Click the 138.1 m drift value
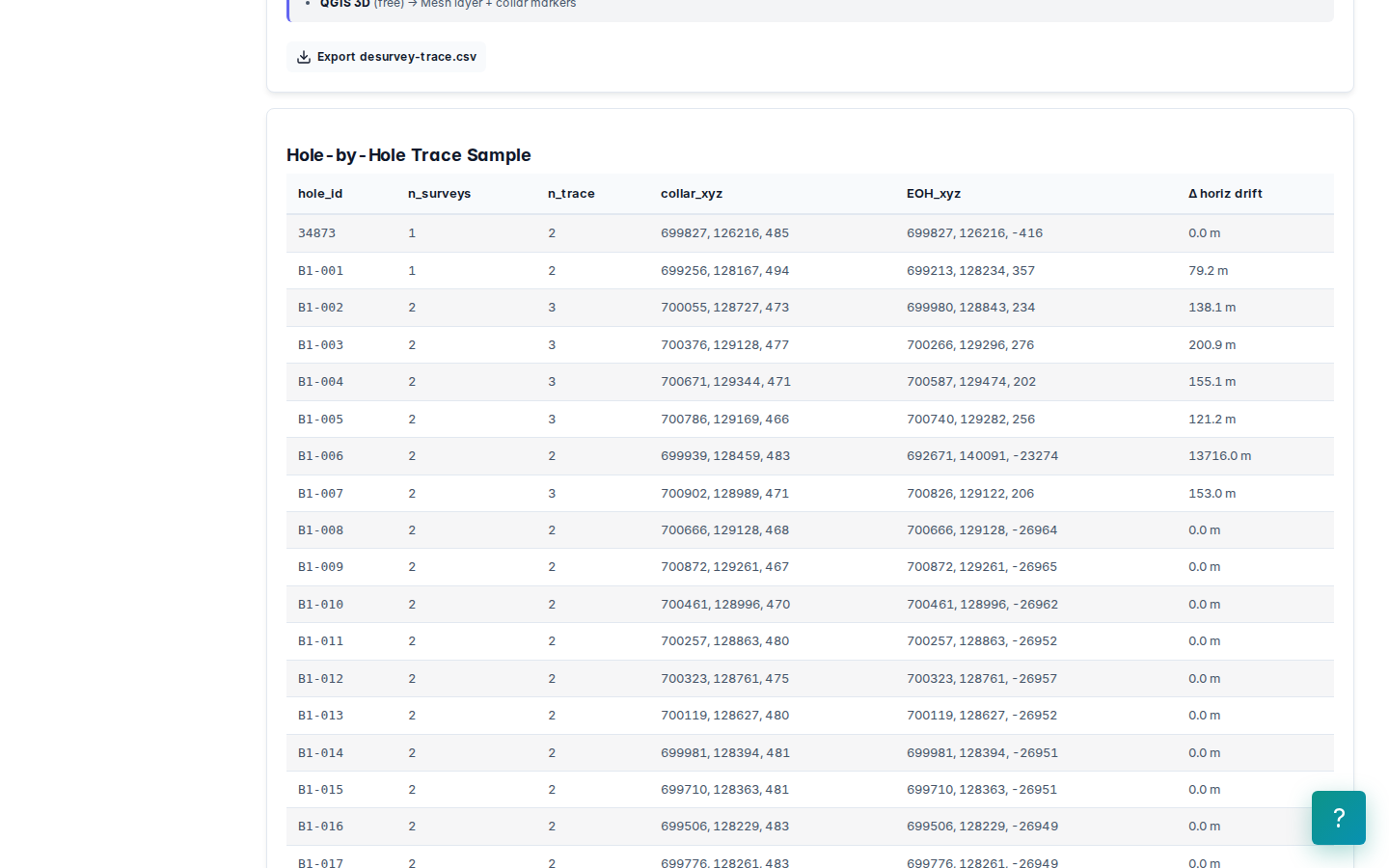This screenshot has width=1389, height=868. point(1212,308)
